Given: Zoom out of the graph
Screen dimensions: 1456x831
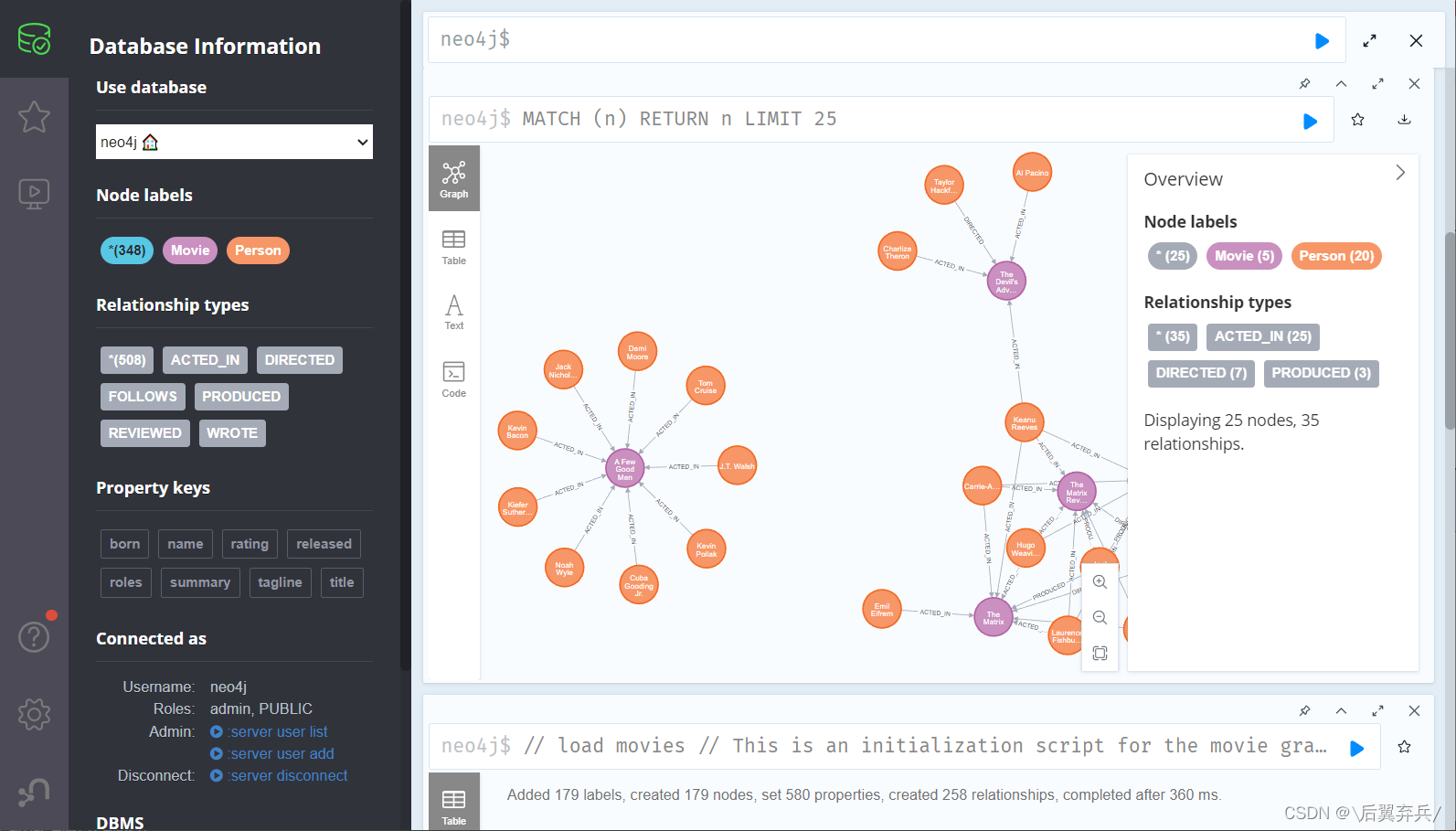Looking at the screenshot, I should [x=1100, y=618].
